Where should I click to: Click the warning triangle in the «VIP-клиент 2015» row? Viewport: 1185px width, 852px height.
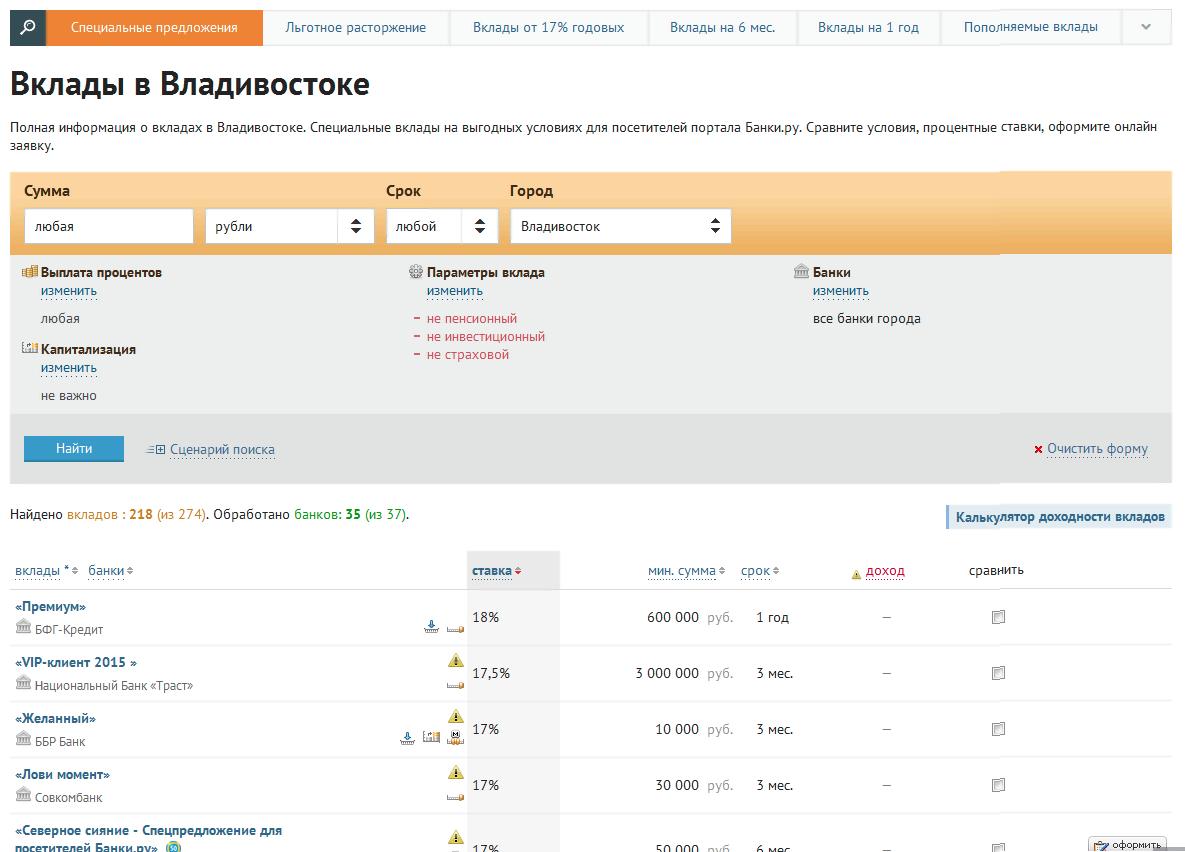click(456, 661)
